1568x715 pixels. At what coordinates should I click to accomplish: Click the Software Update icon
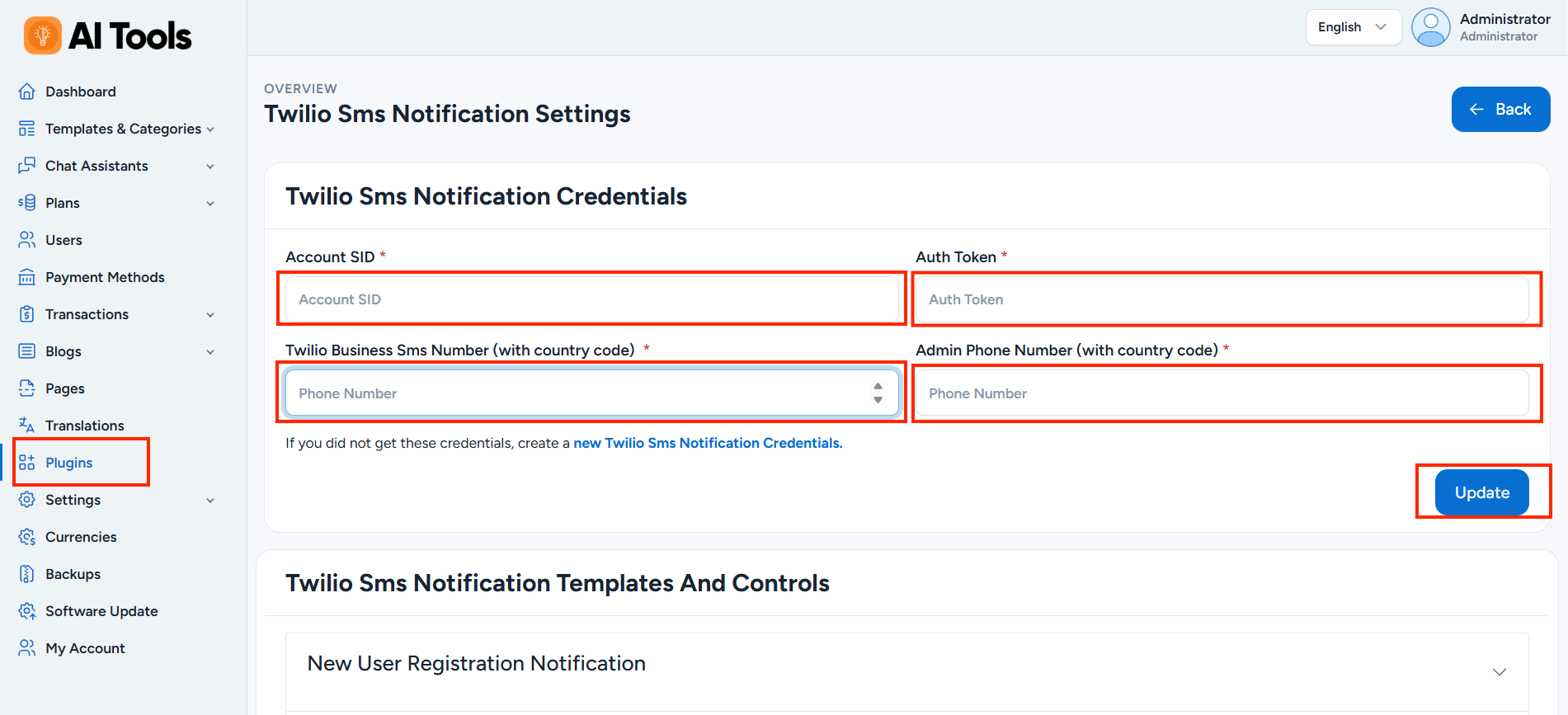[27, 611]
